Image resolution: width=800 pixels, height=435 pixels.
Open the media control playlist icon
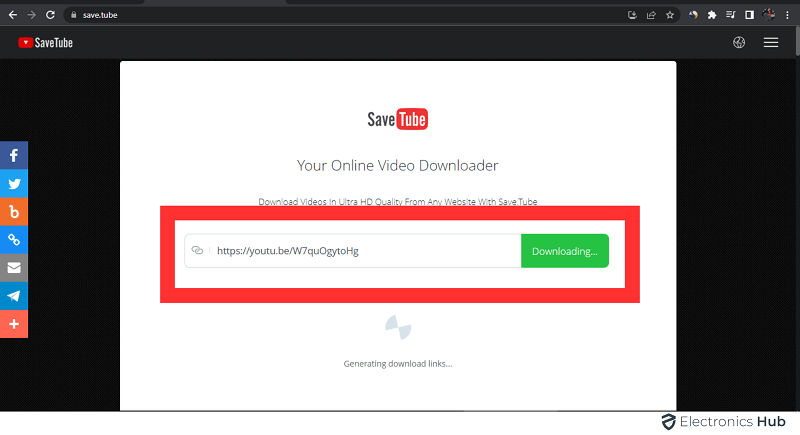coord(731,15)
